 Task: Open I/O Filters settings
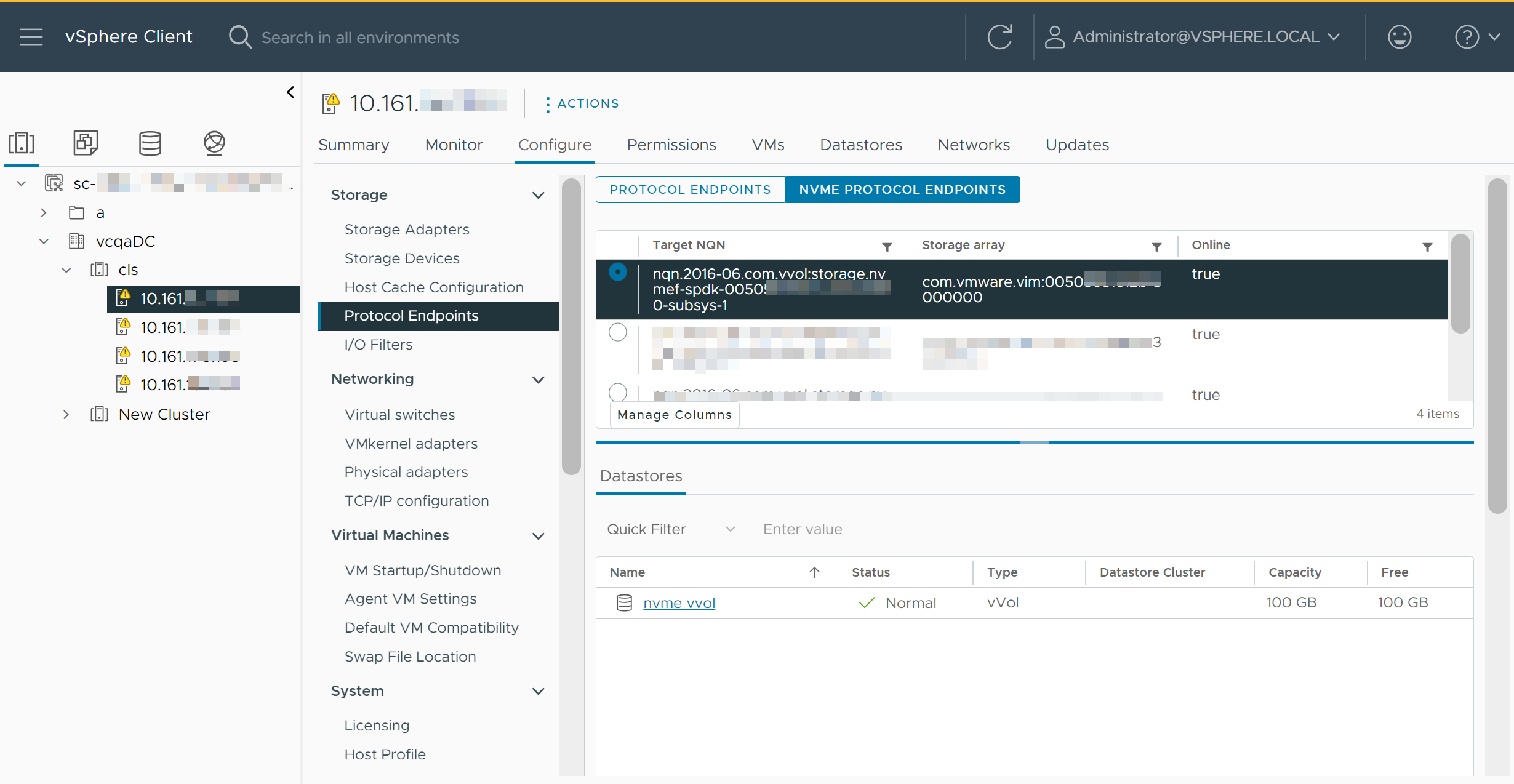378,345
